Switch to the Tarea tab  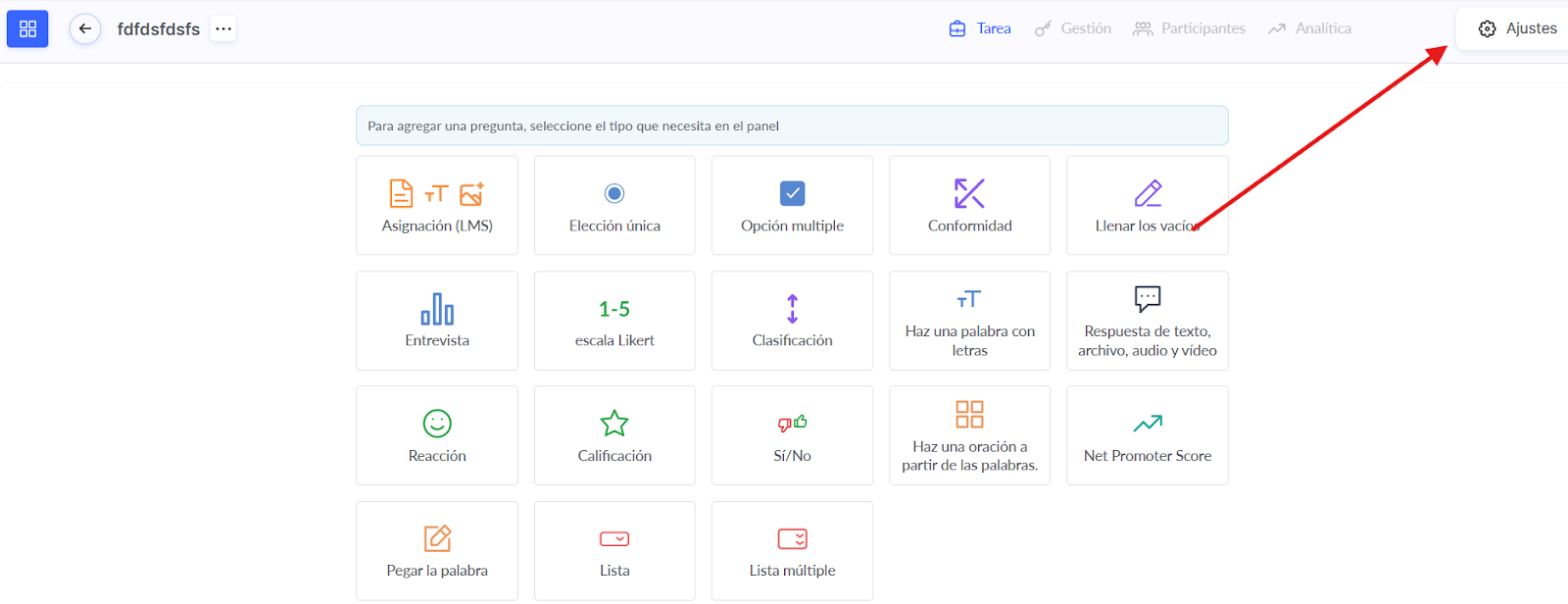980,28
